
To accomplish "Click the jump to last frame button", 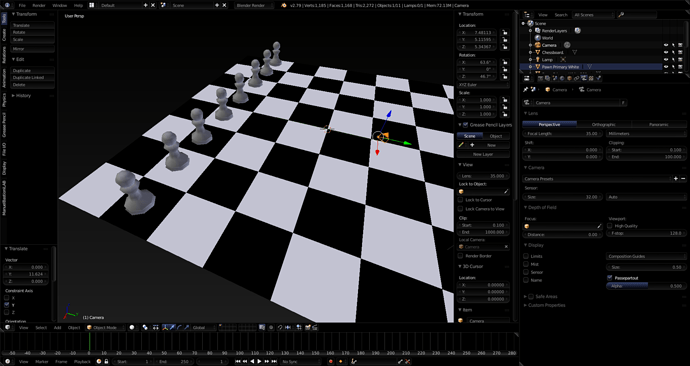I will [x=273, y=362].
